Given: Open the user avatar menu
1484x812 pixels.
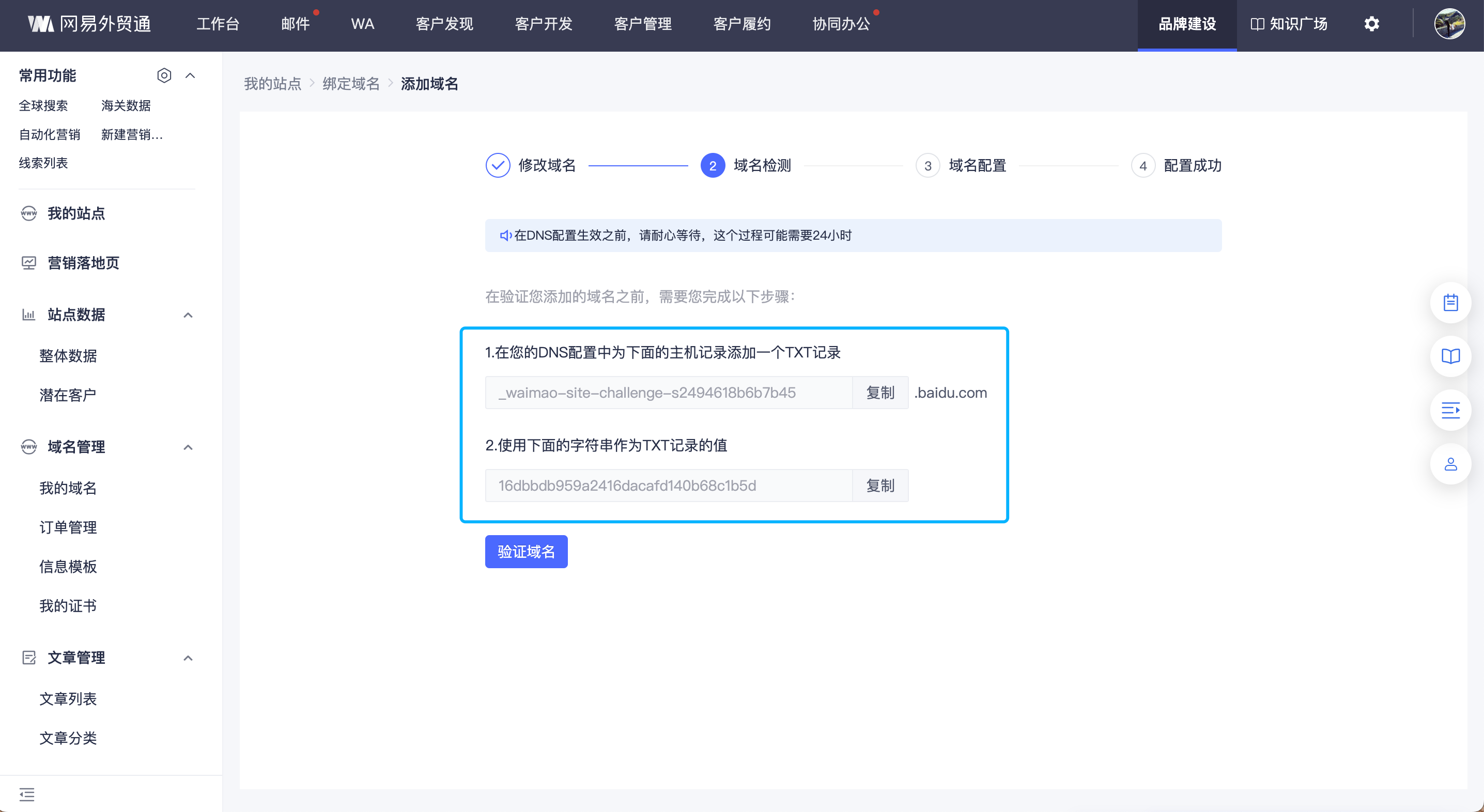Looking at the screenshot, I should 1449,24.
